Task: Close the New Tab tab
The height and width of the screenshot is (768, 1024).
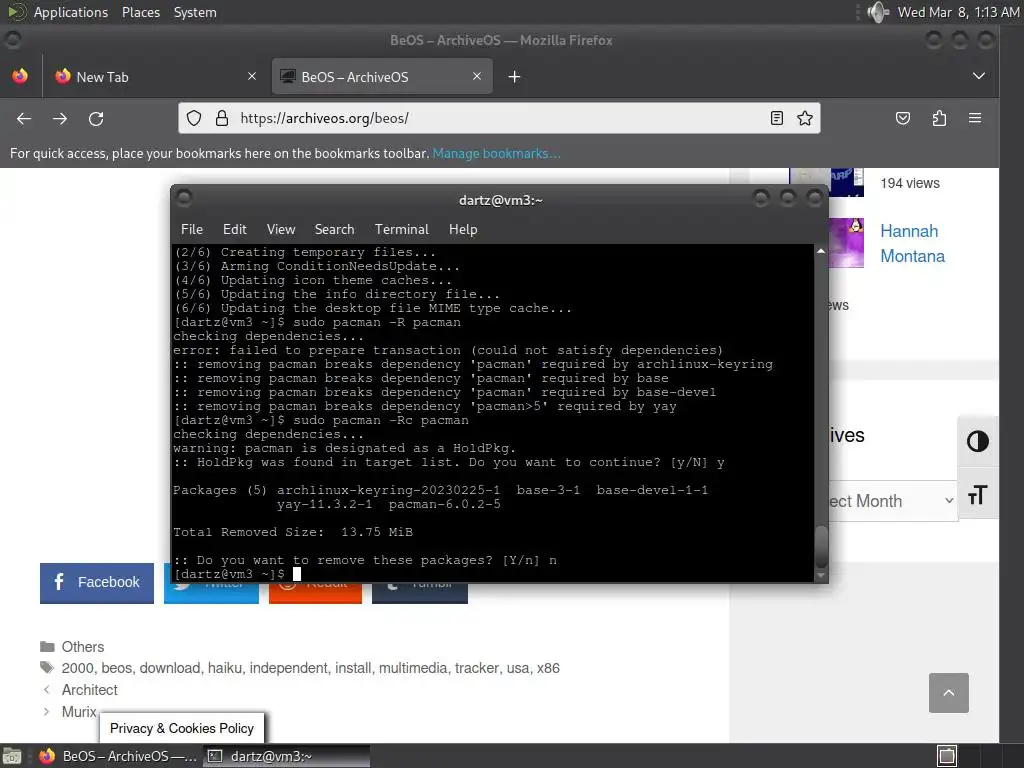Action: (x=252, y=76)
